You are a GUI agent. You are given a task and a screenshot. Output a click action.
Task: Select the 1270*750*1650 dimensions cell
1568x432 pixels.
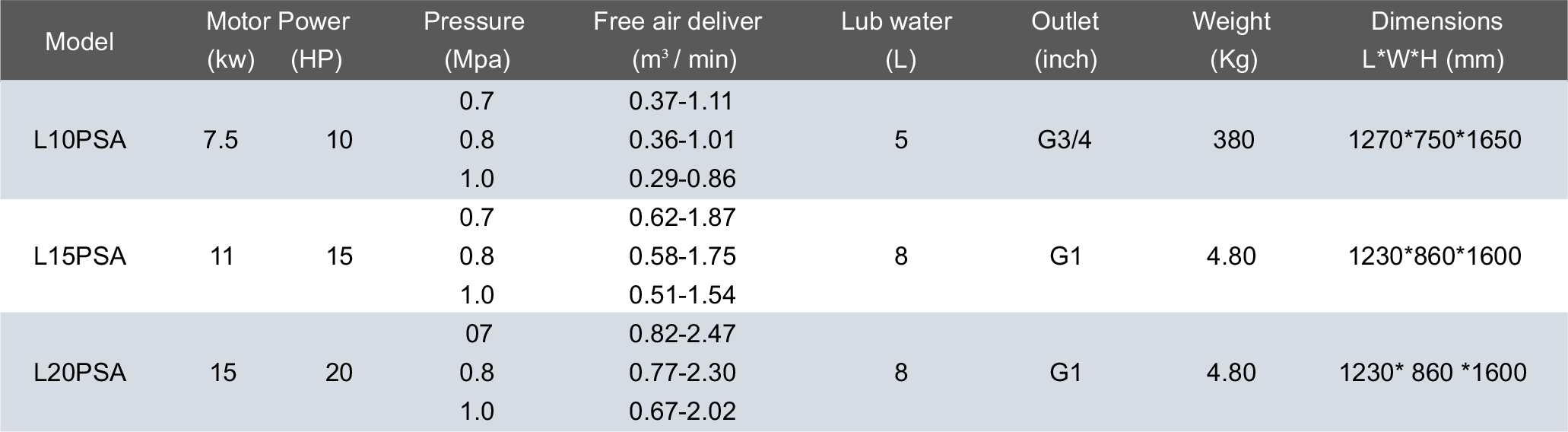click(x=1435, y=140)
